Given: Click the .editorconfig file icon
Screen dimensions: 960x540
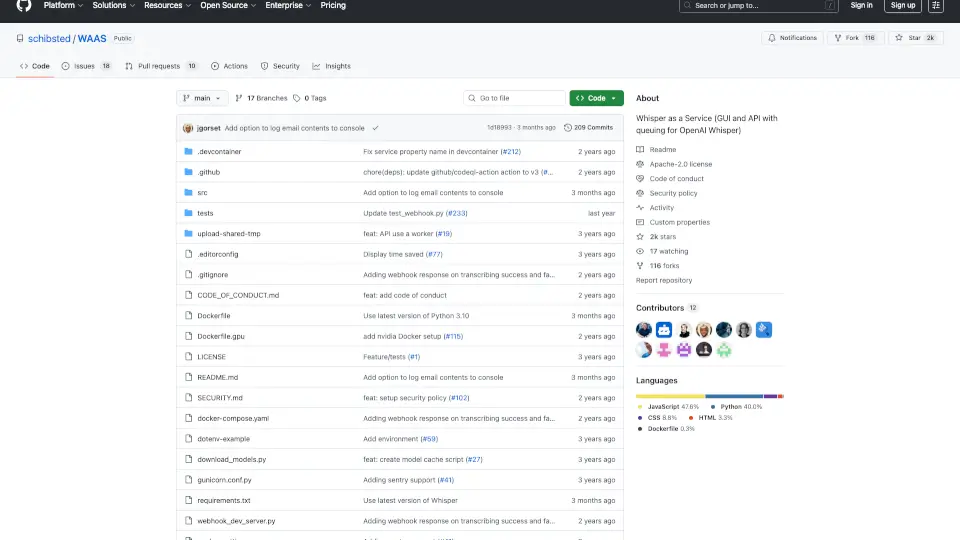Looking at the screenshot, I should [x=189, y=254].
